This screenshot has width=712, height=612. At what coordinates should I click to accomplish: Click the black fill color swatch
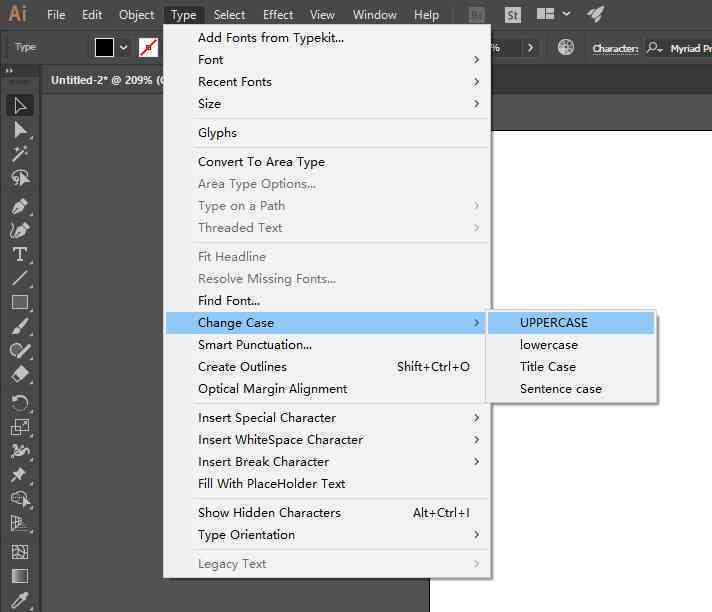coord(104,47)
